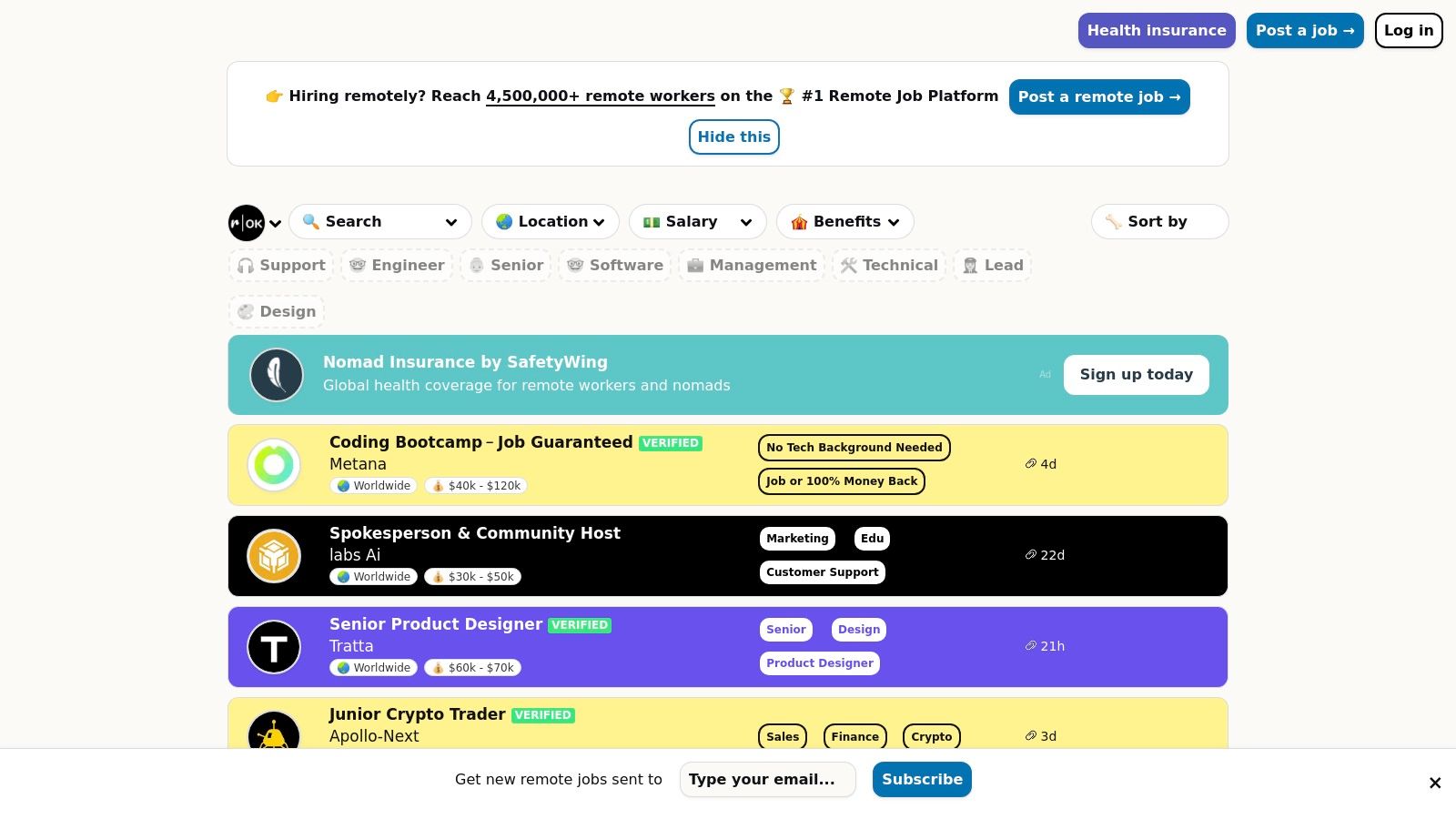Click the Metana green circle logo
The width and height of the screenshot is (1456, 819).
pos(274,465)
